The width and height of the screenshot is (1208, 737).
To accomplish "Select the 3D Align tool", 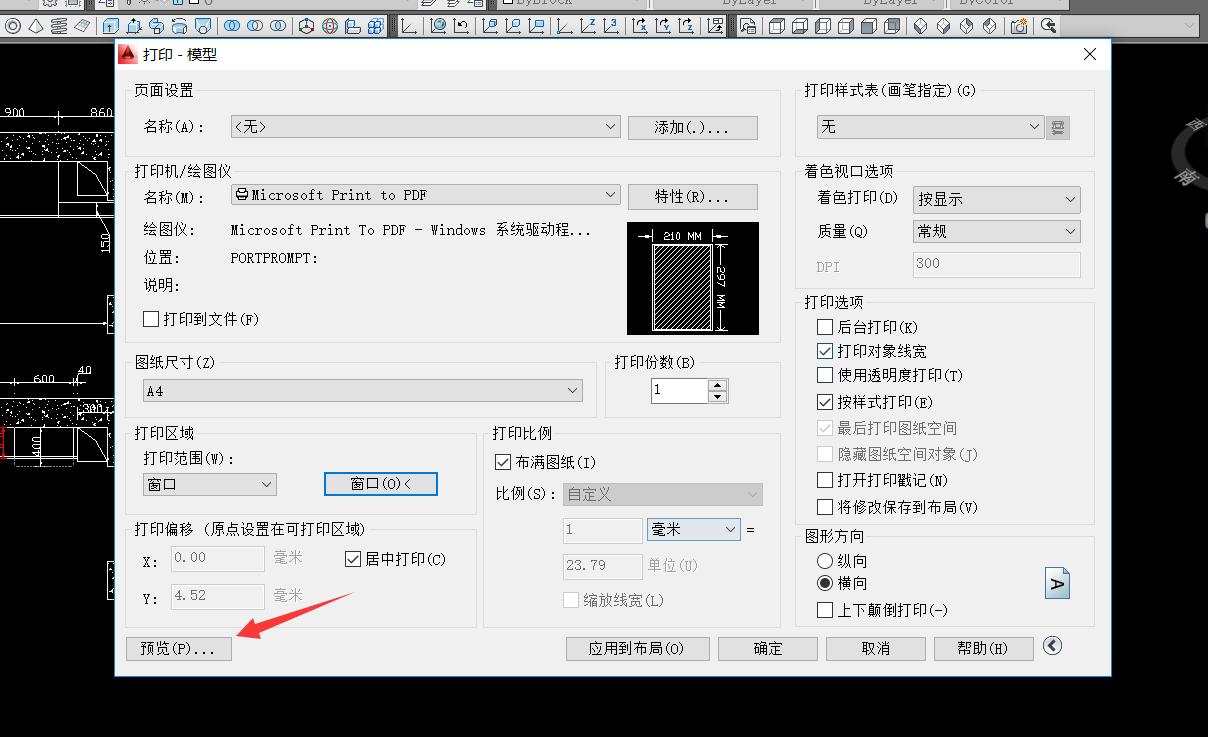I will (x=354, y=26).
